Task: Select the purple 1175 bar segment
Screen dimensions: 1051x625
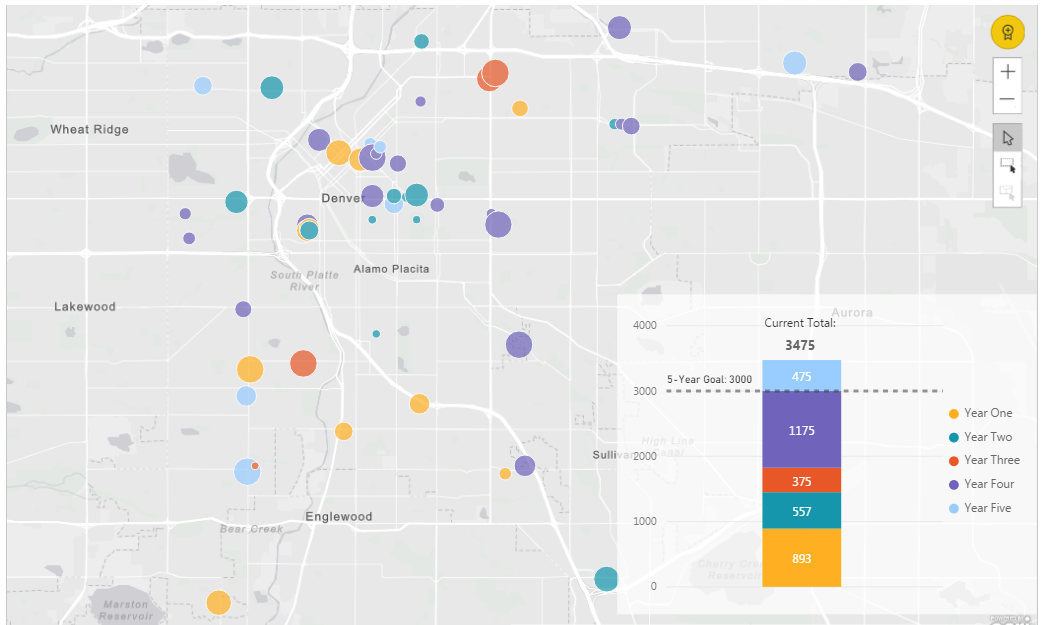Action: tap(802, 429)
